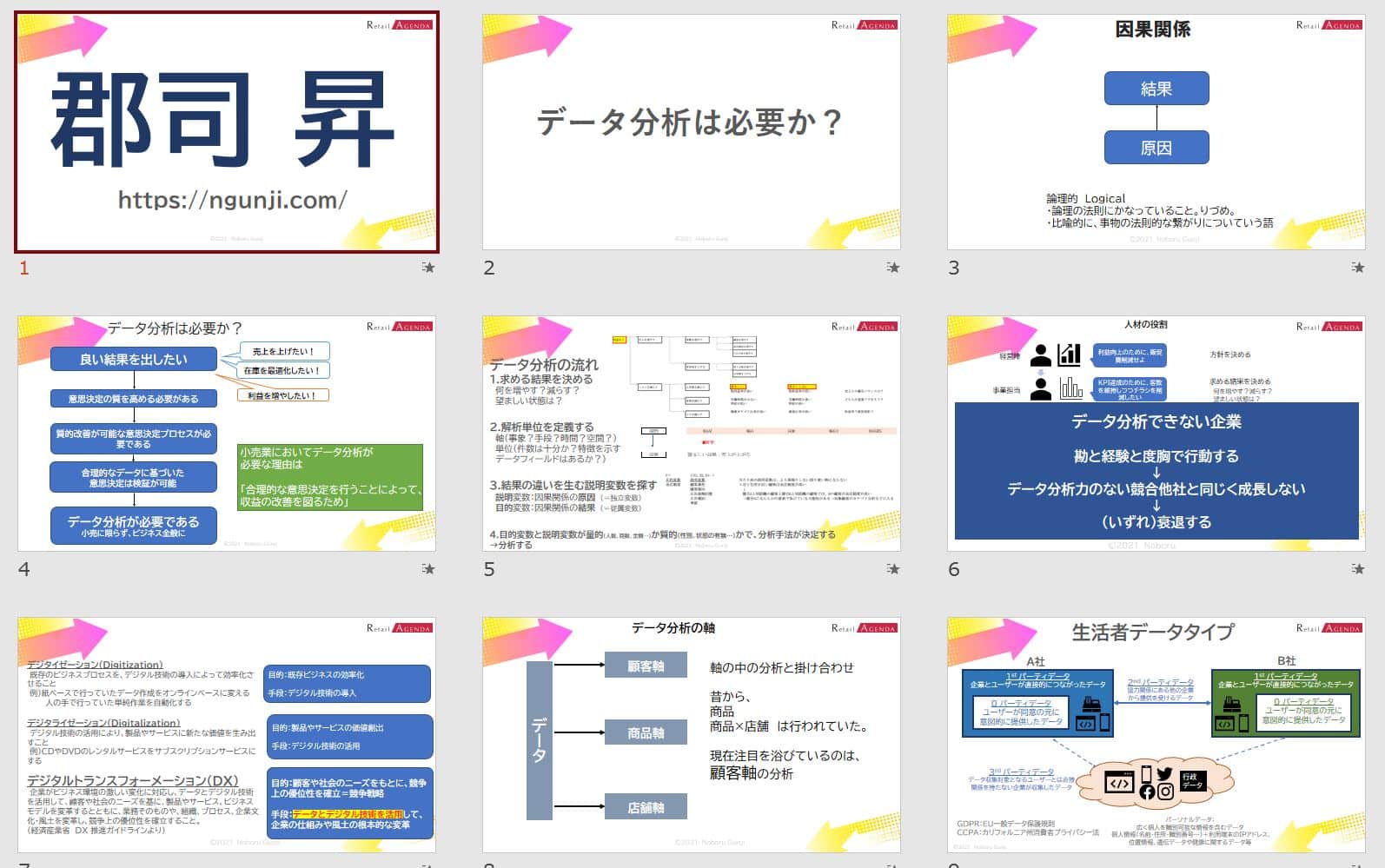The height and width of the screenshot is (868, 1385).
Task: Click the transition star icon under slide 6
Action: pyautogui.click(x=1358, y=569)
